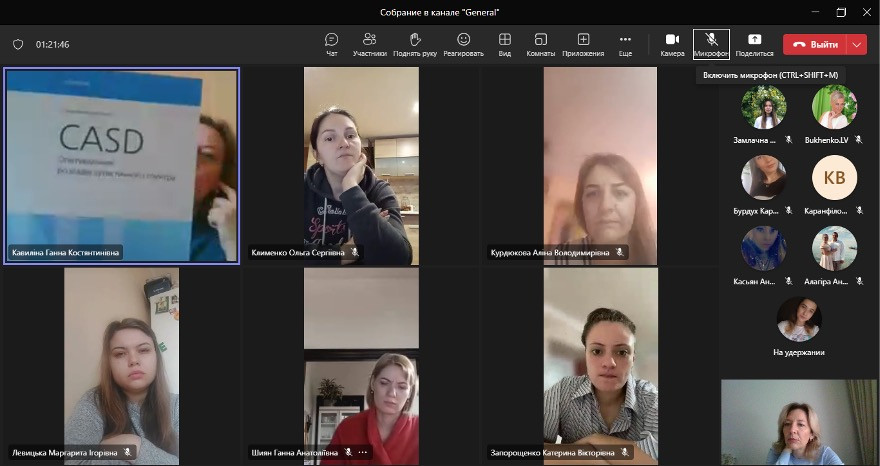Click the На удержании label
The height and width of the screenshot is (466, 880).
click(x=799, y=353)
